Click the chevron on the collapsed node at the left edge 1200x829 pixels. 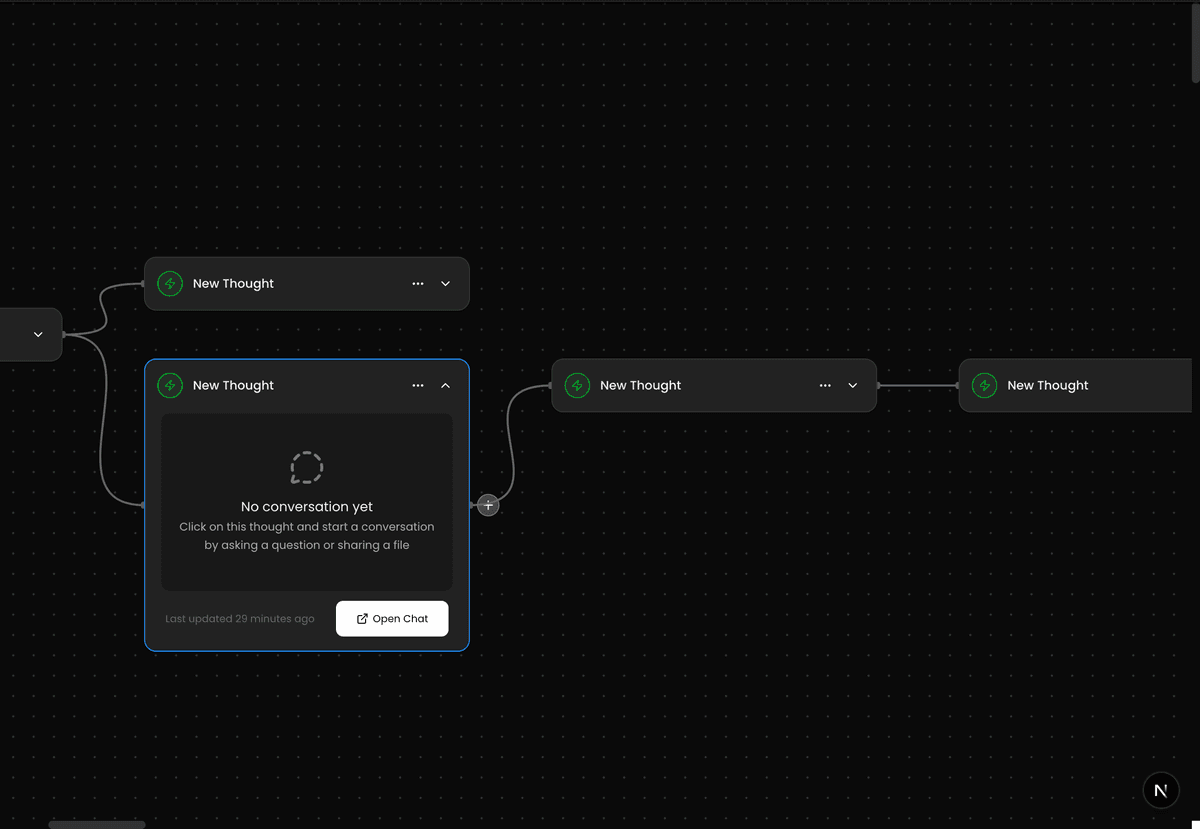coord(37,334)
